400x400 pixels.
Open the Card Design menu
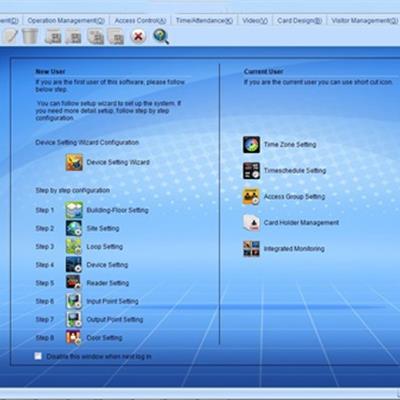coord(300,21)
